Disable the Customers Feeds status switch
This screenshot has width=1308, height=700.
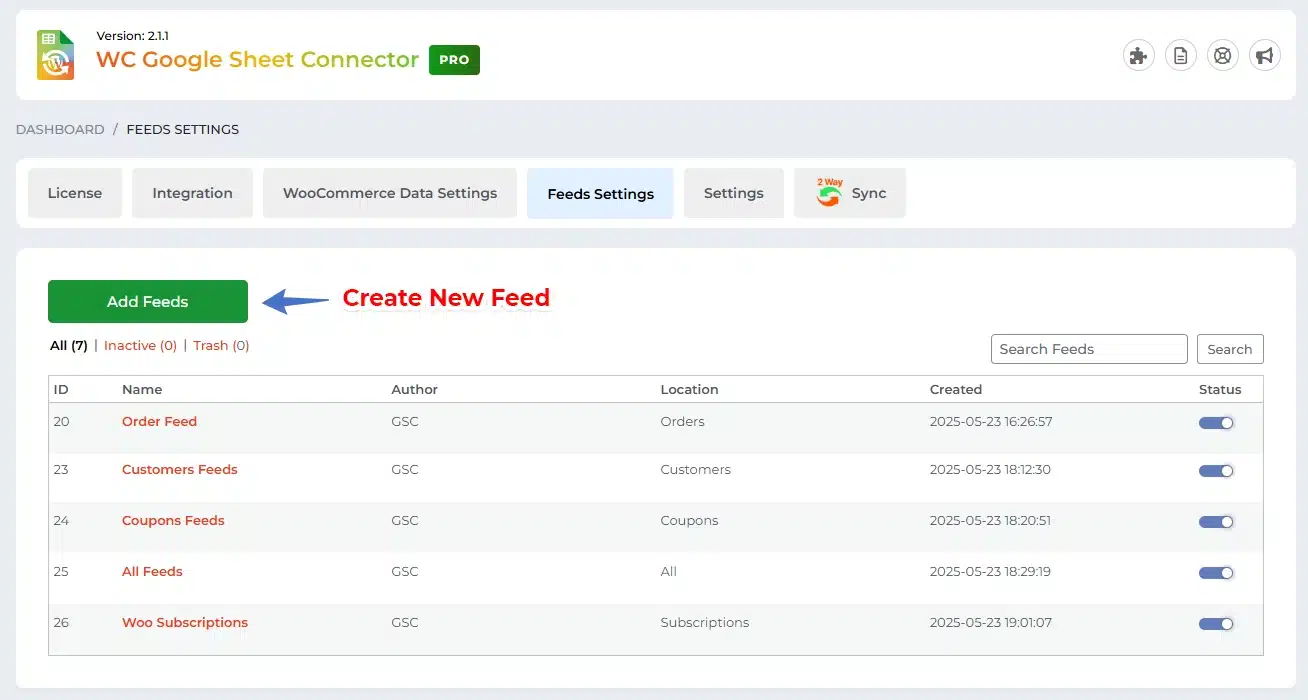[x=1216, y=470]
